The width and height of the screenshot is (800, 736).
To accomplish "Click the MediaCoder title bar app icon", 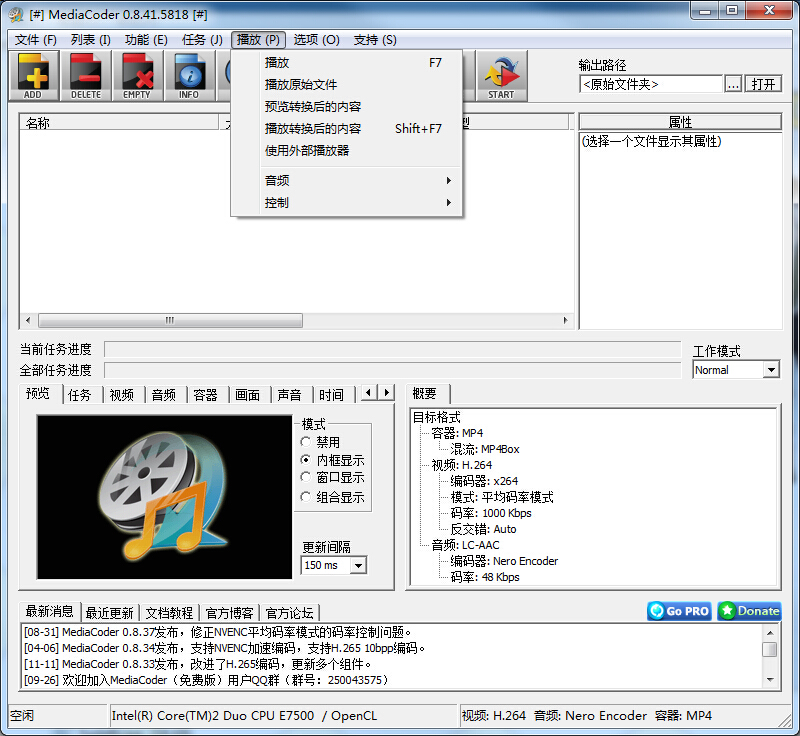I will [16, 14].
